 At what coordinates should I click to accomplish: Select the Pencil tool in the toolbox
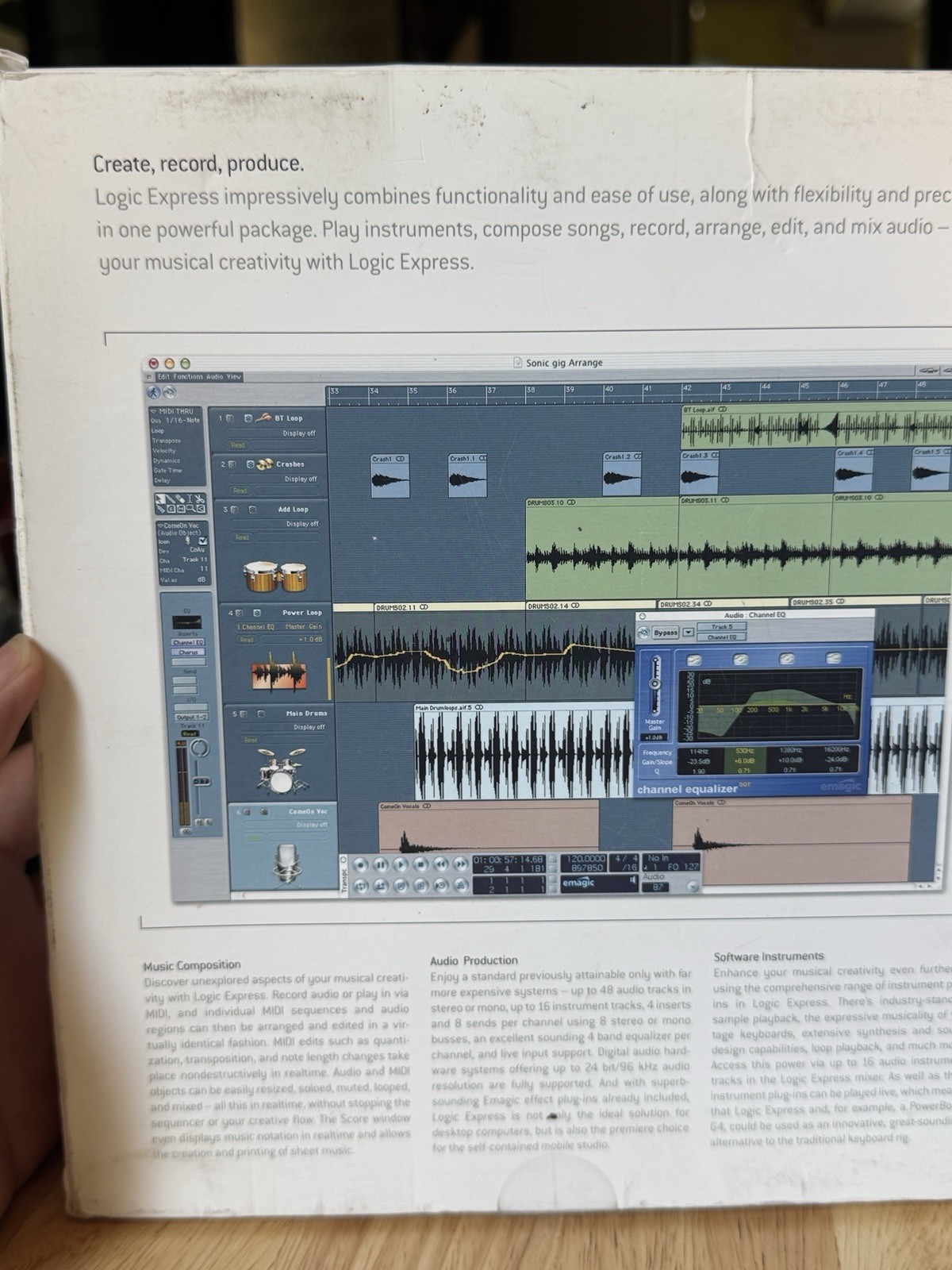[x=170, y=499]
